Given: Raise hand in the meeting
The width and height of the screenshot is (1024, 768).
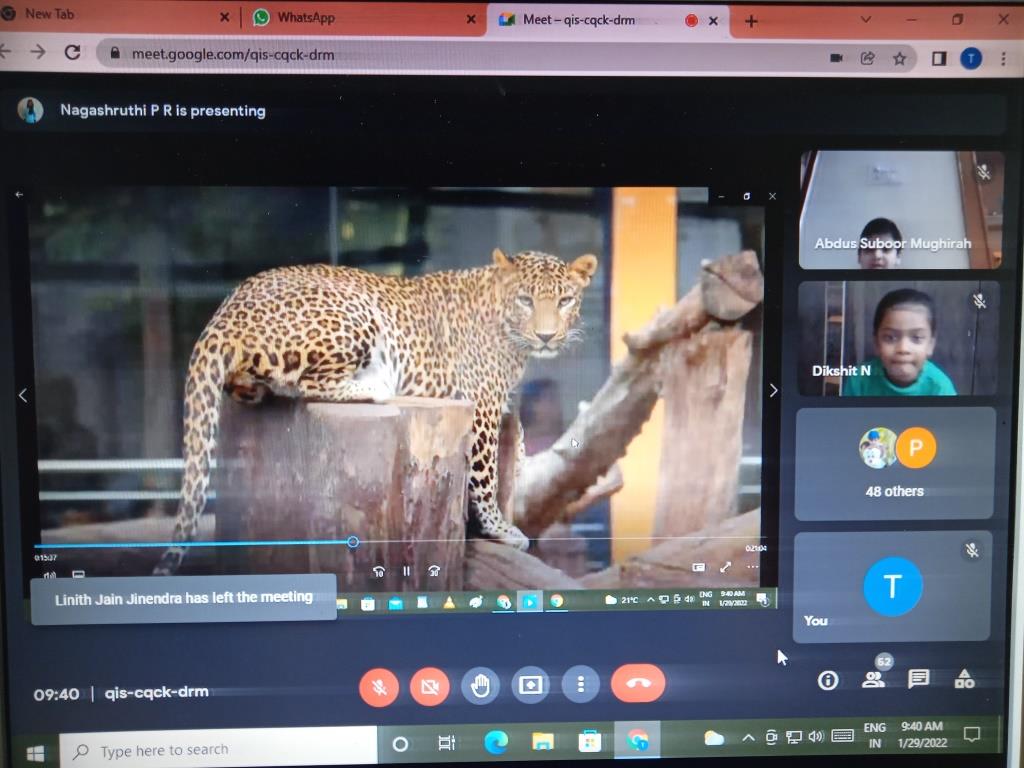Looking at the screenshot, I should click(x=481, y=685).
